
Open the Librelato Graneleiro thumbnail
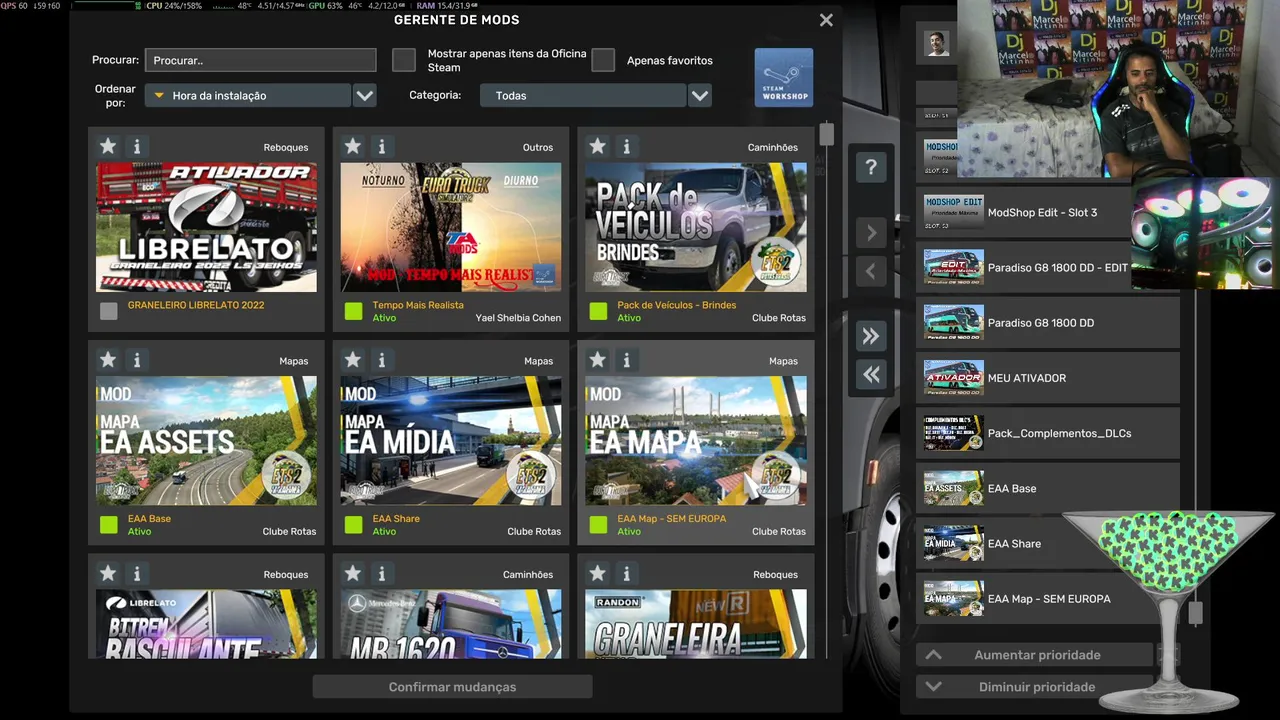click(x=206, y=227)
